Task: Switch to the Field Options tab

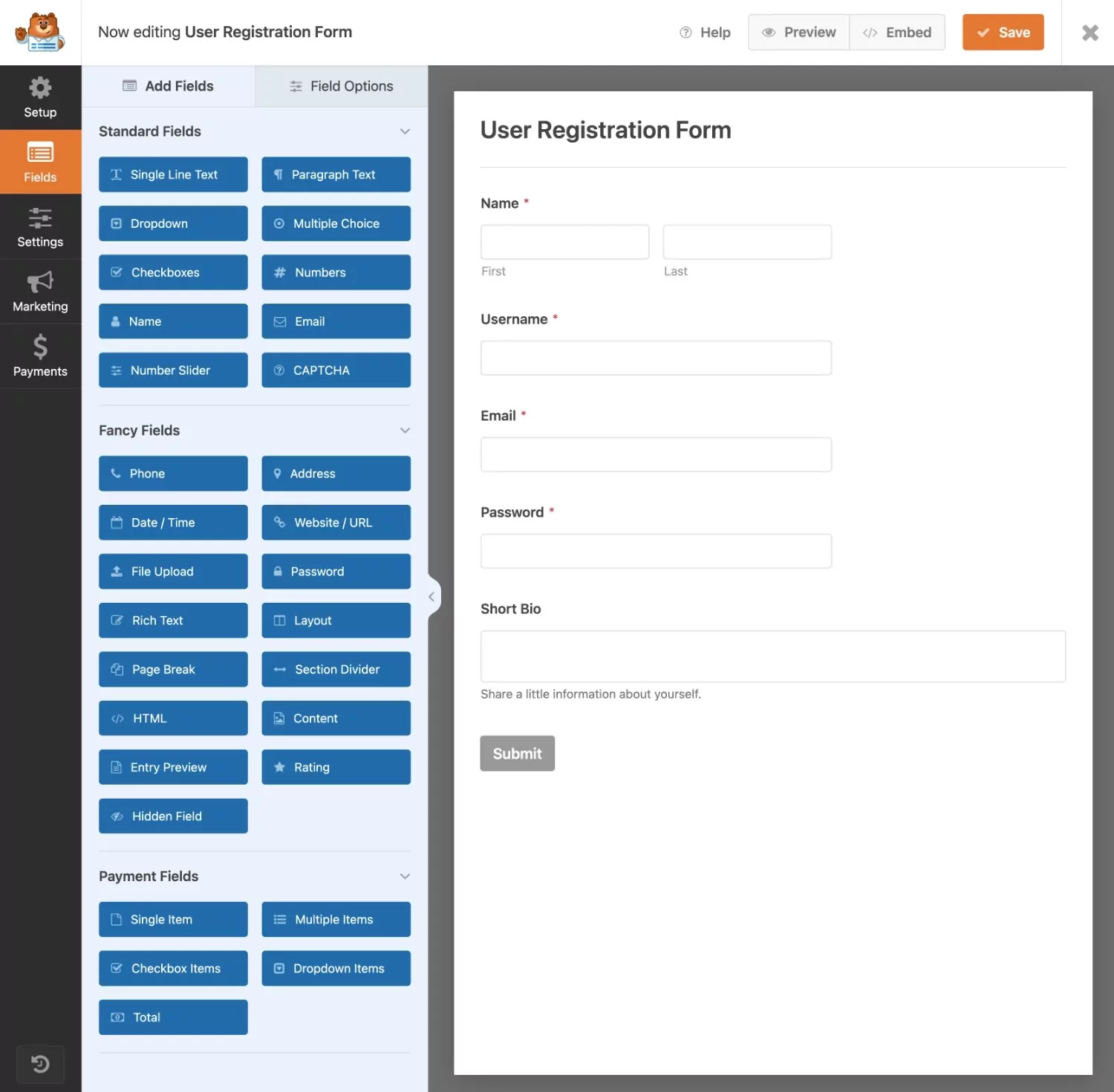Action: tap(342, 86)
